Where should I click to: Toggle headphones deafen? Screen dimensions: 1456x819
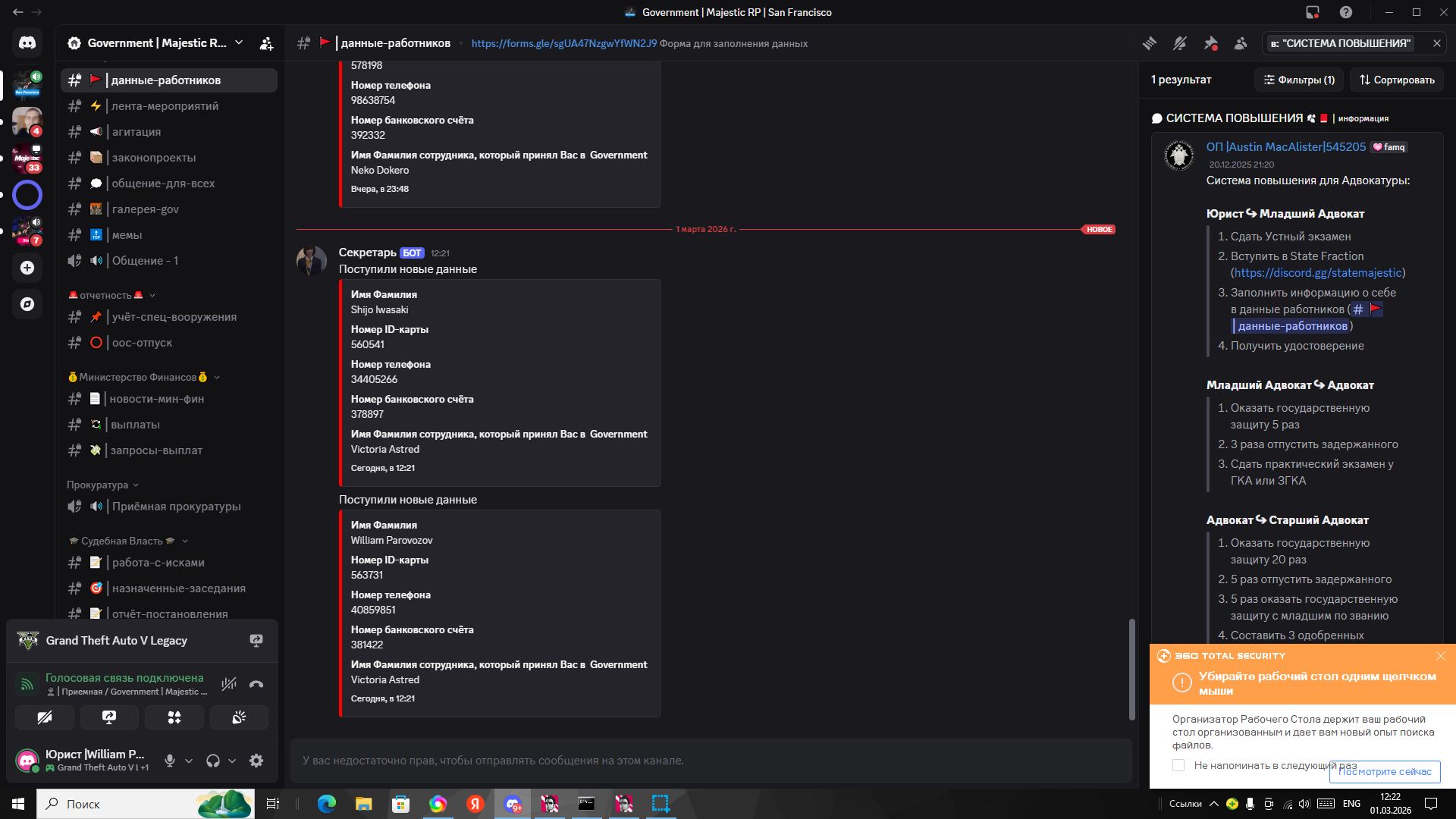[x=213, y=761]
